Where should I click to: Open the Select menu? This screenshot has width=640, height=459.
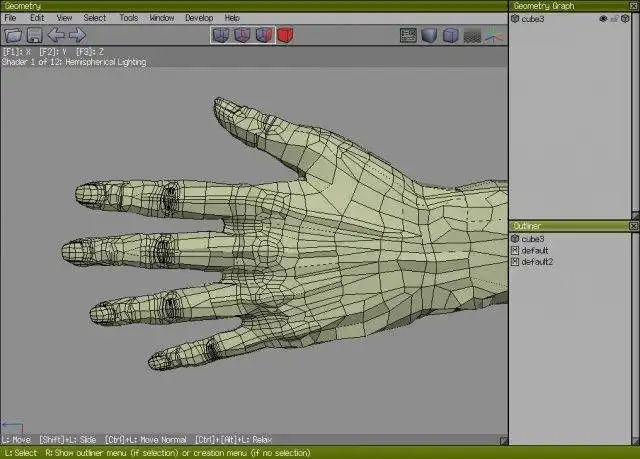(x=94, y=18)
